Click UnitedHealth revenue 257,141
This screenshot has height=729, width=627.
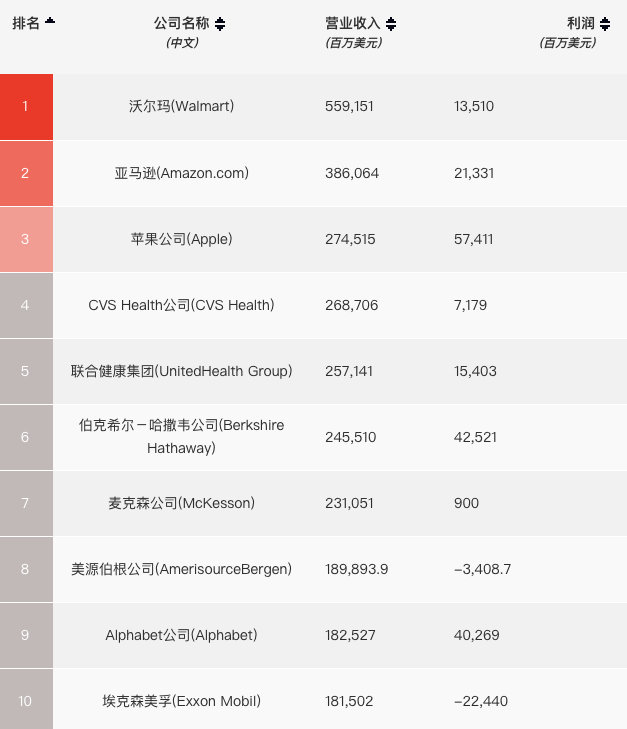(349, 371)
